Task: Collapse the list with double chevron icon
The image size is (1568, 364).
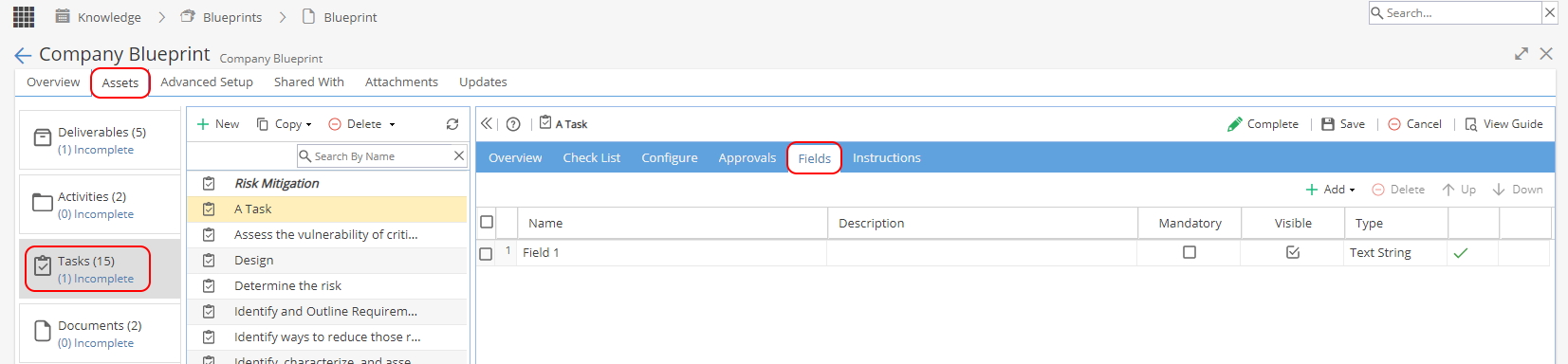Action: tap(487, 123)
